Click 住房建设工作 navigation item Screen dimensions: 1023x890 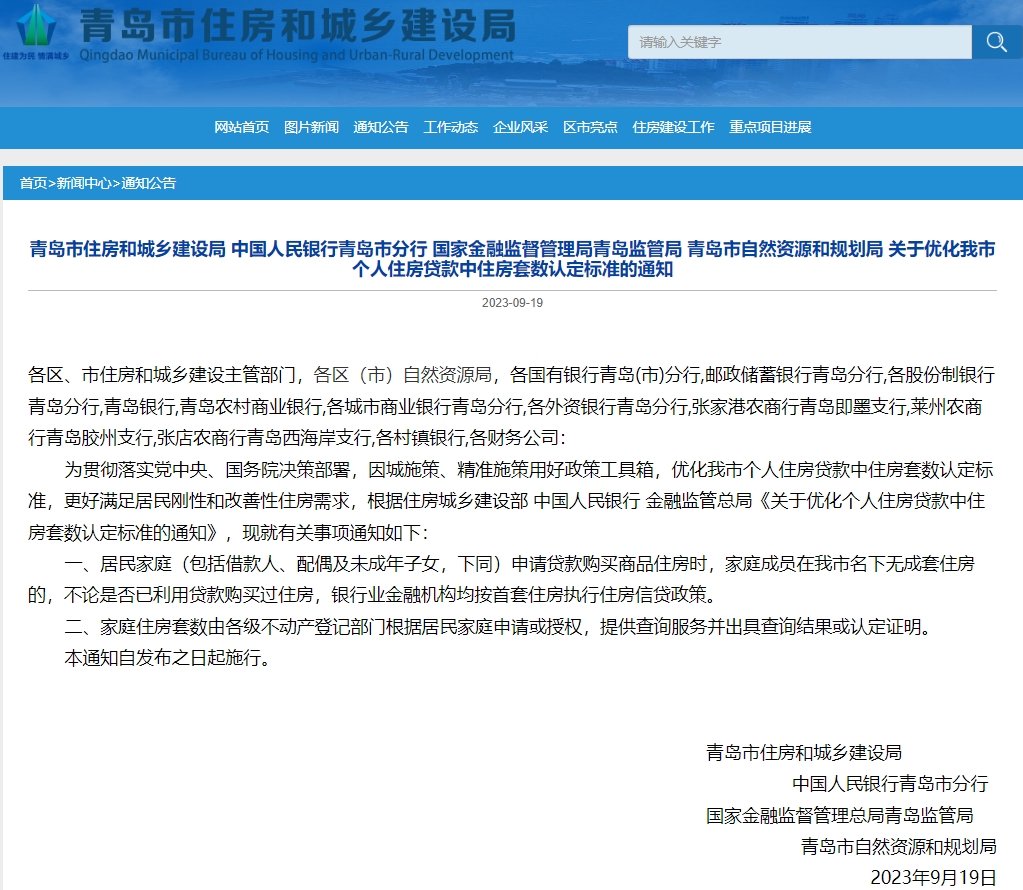[x=673, y=127]
